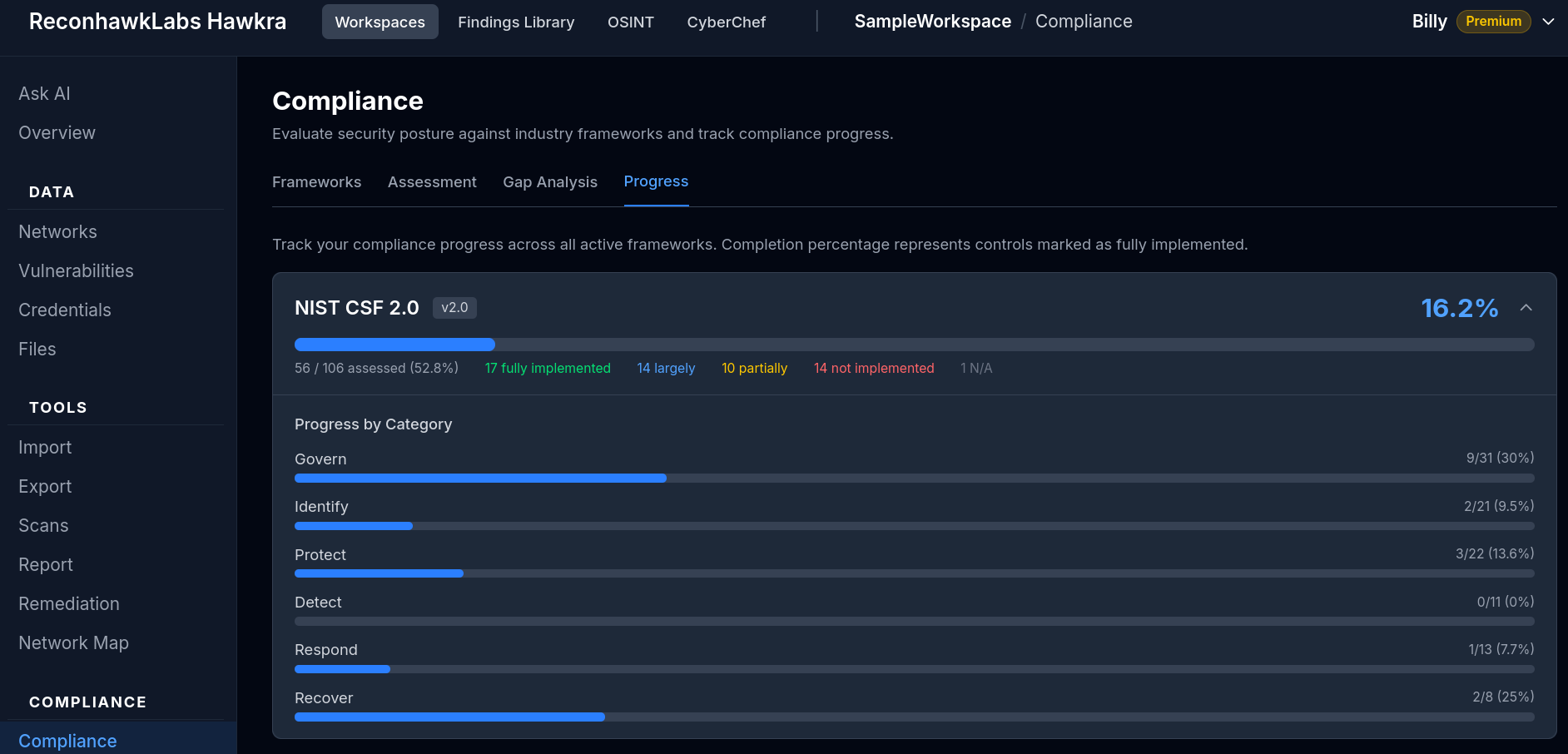1568x754 pixels.
Task: Open the Workspaces section in top navigation
Action: coord(380,22)
